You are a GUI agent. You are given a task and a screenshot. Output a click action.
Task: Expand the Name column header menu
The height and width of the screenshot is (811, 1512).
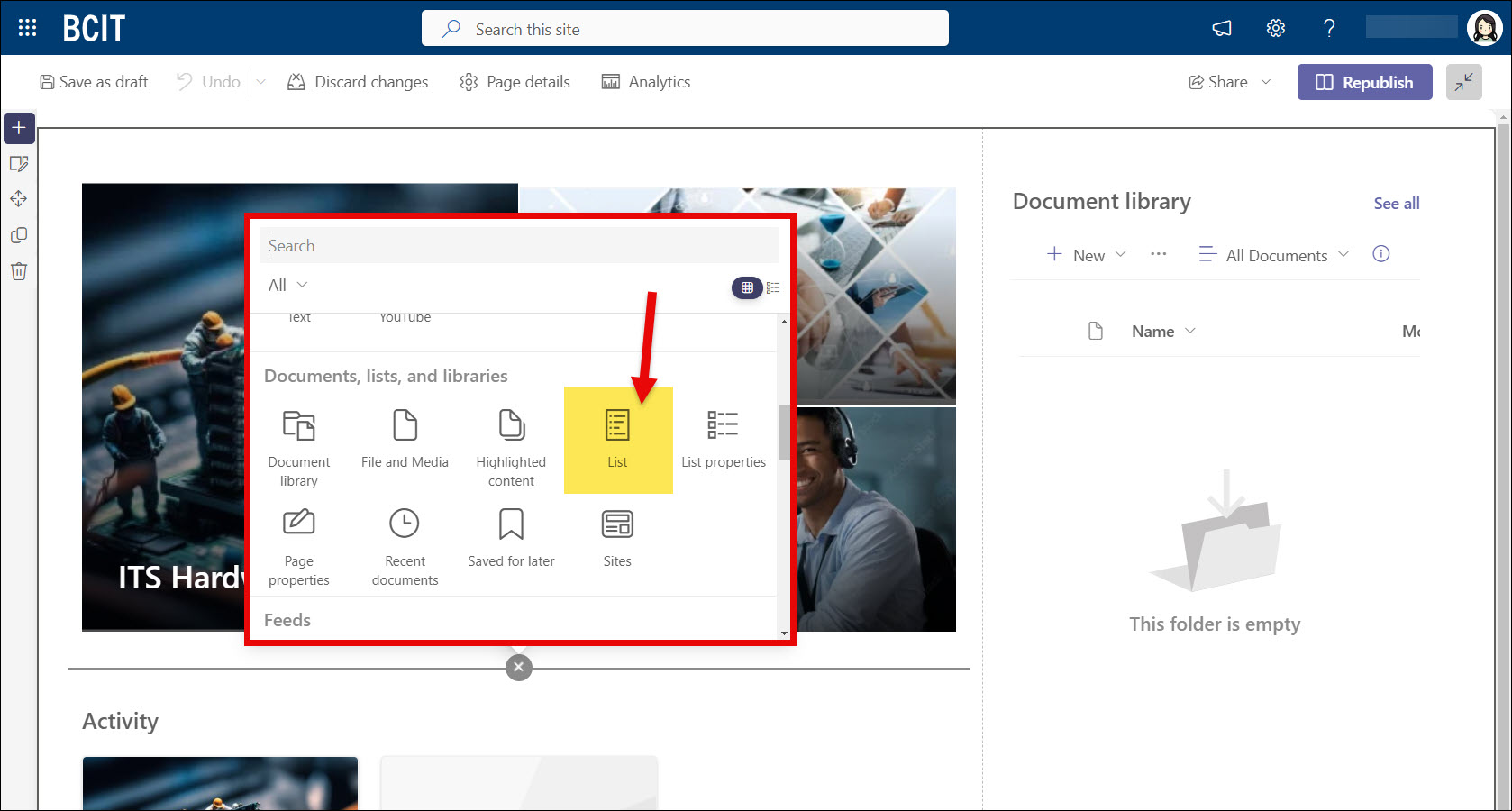click(1164, 332)
